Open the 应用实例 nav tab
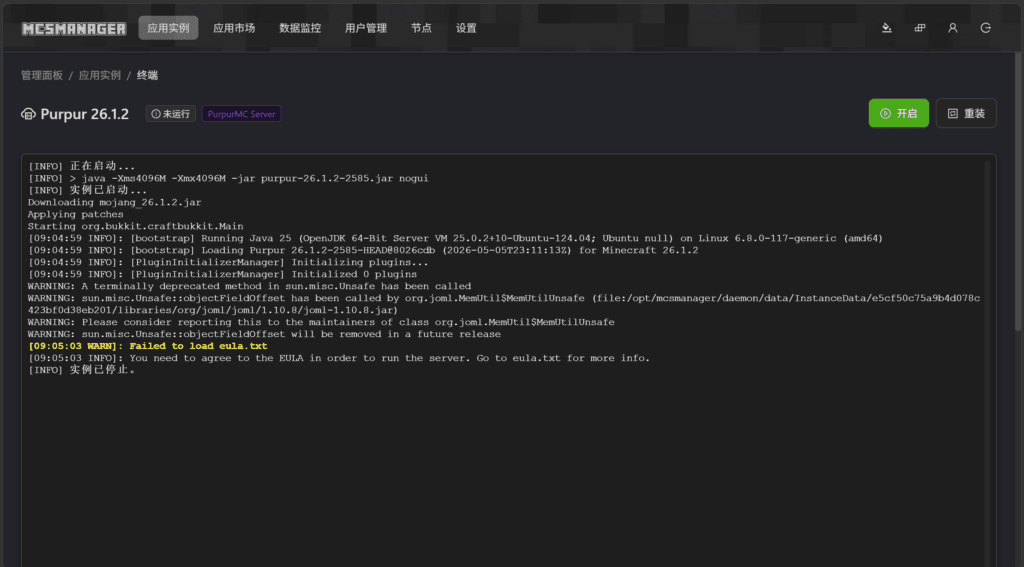This screenshot has height=567, width=1024. click(168, 28)
